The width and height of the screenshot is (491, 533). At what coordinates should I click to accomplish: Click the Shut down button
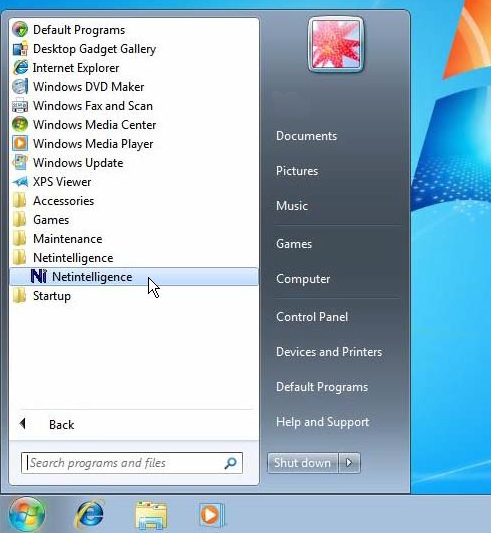pyautogui.click(x=303, y=463)
